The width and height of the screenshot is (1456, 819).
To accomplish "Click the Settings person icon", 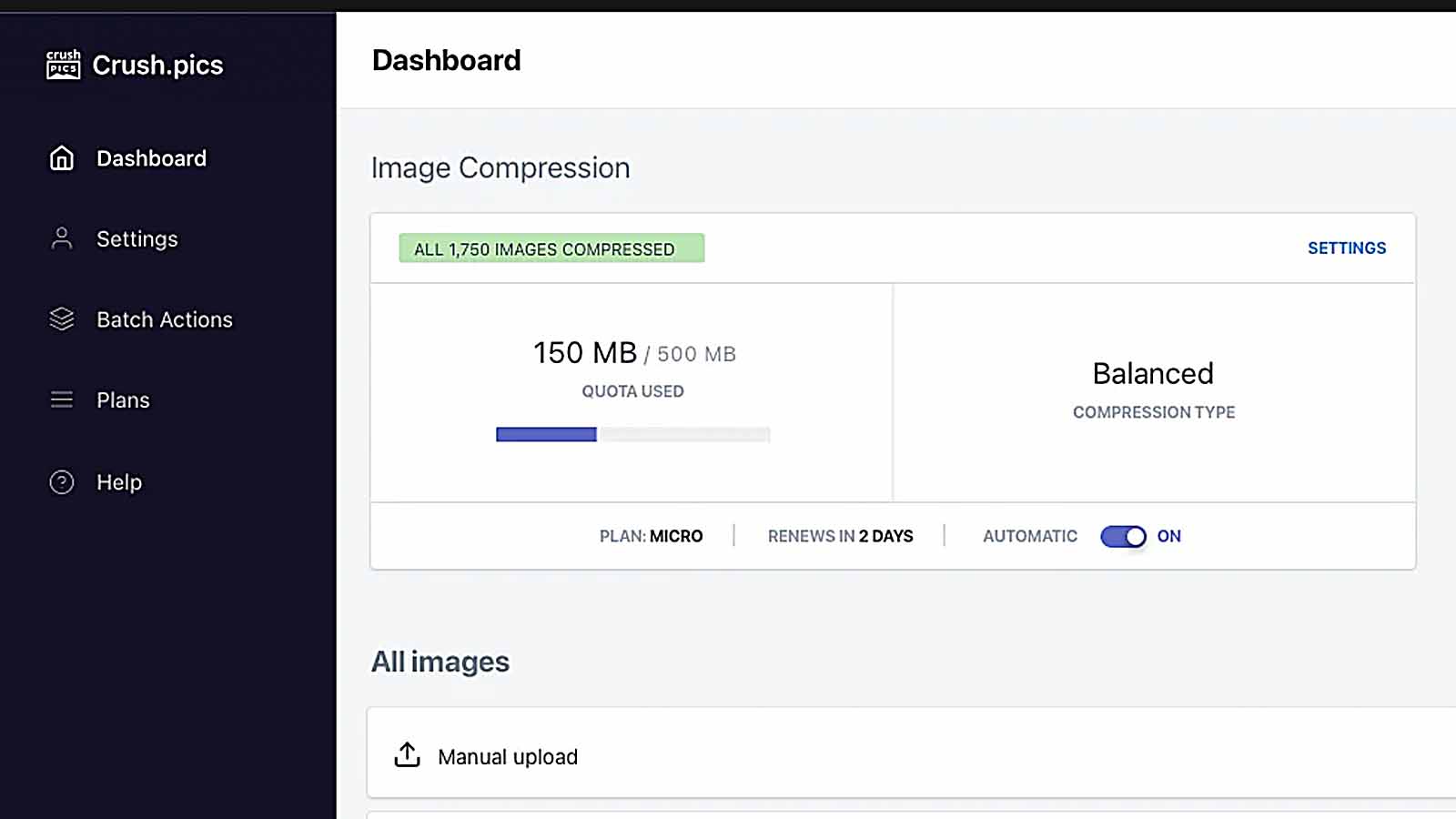I will [x=60, y=238].
